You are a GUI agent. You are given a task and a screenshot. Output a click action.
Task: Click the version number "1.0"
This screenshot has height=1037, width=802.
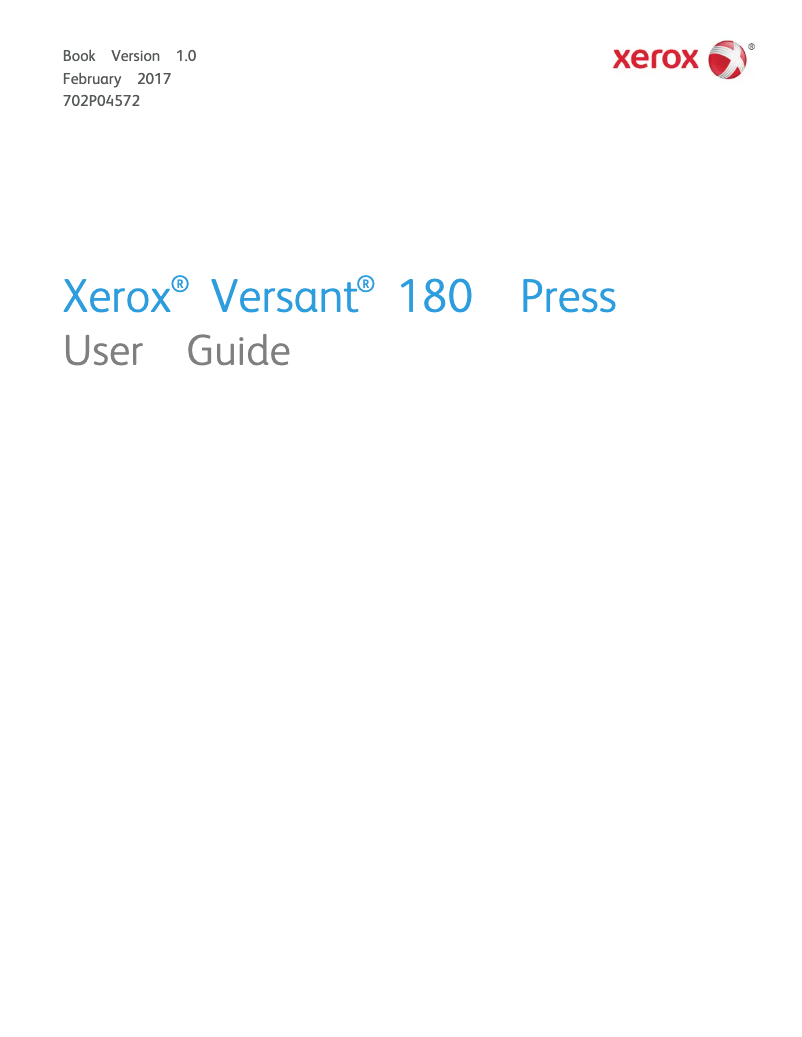coord(186,56)
